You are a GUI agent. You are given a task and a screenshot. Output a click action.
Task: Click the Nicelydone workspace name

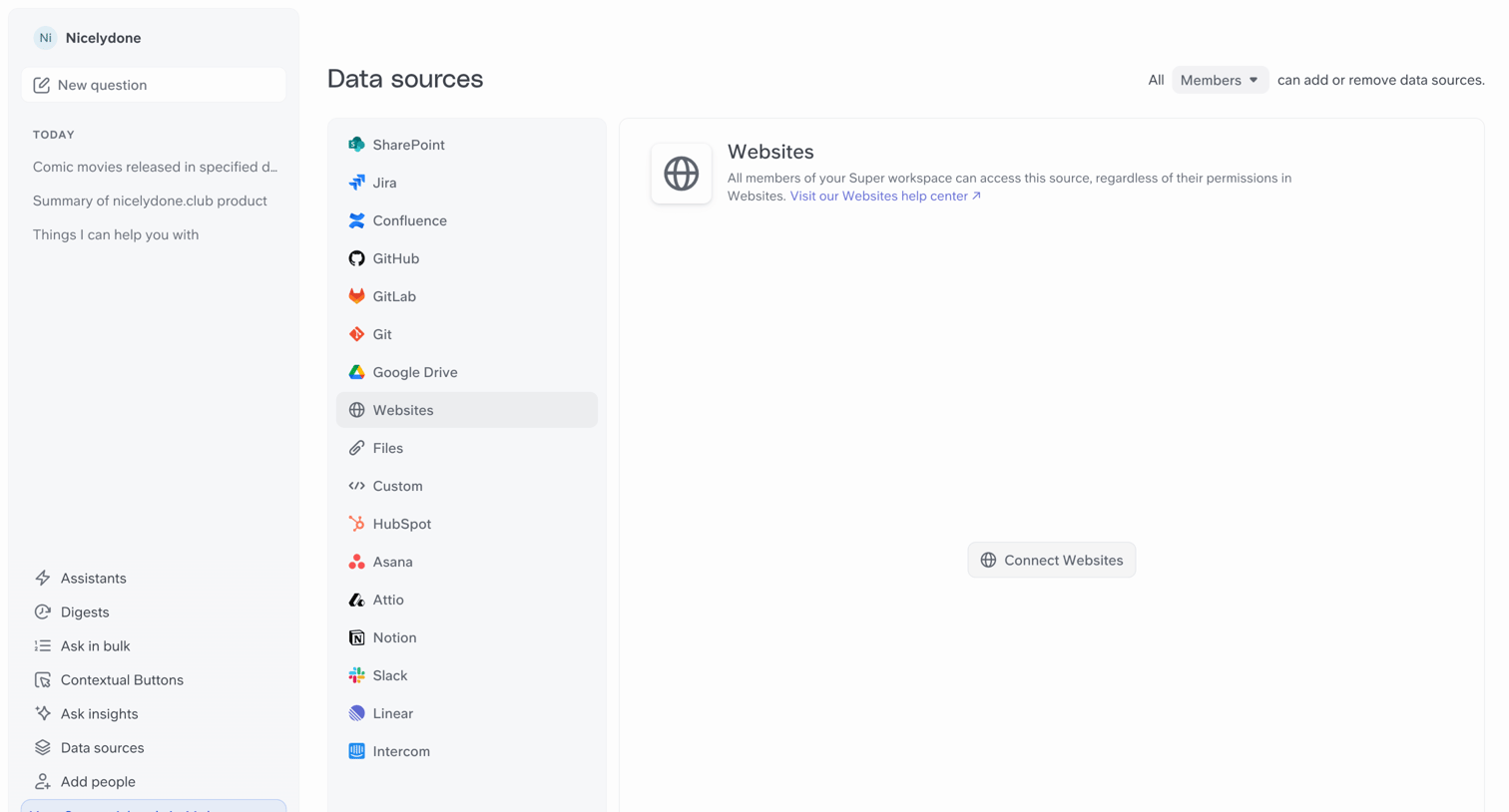pos(103,38)
